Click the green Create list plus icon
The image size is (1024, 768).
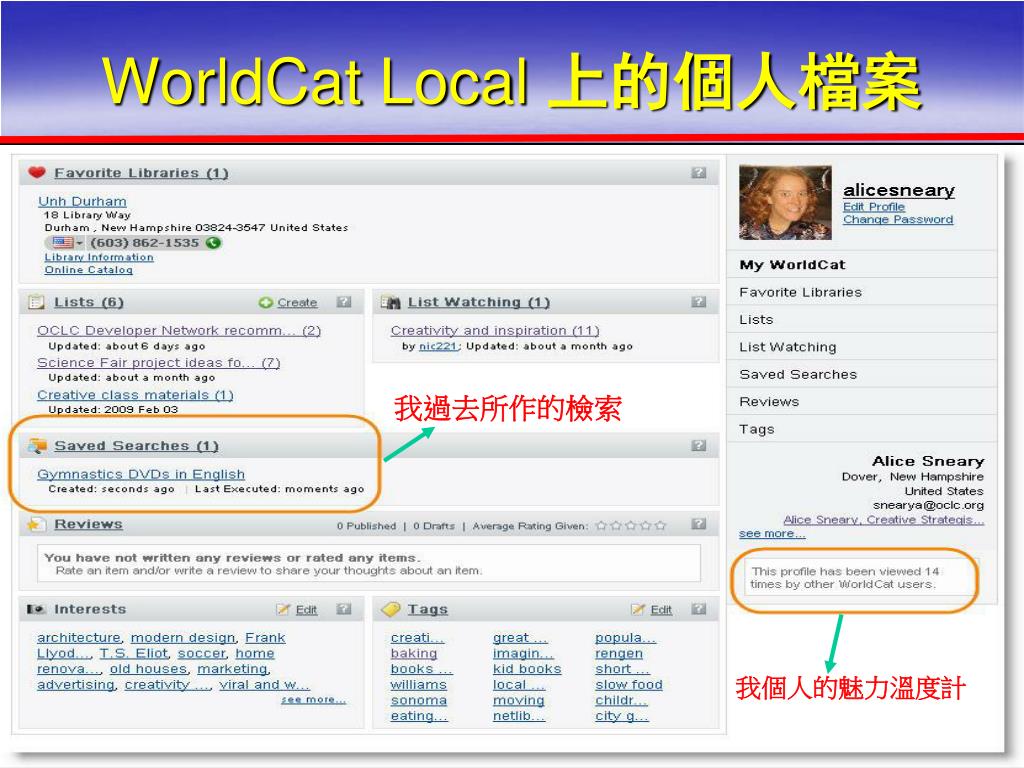(265, 302)
